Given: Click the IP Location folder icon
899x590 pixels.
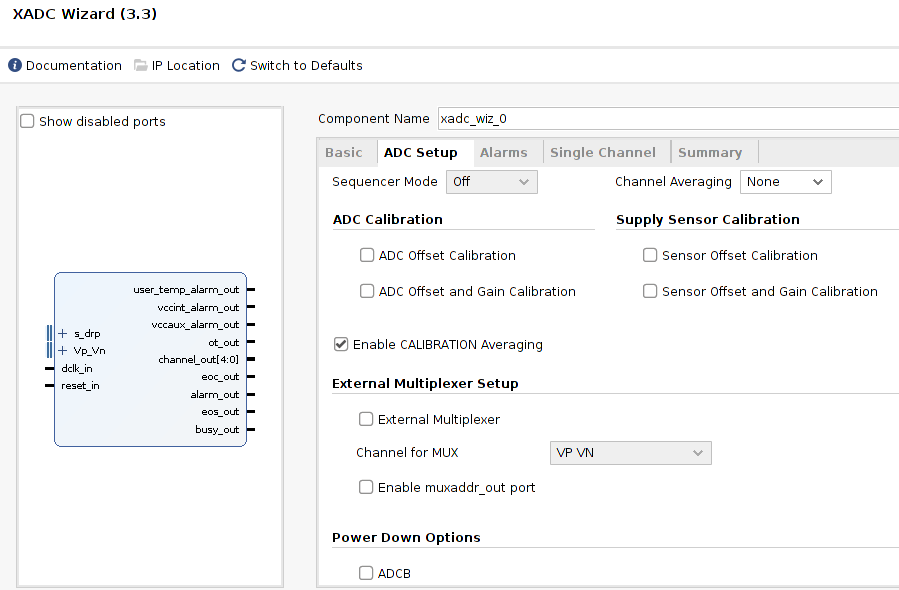Looking at the screenshot, I should [140, 65].
